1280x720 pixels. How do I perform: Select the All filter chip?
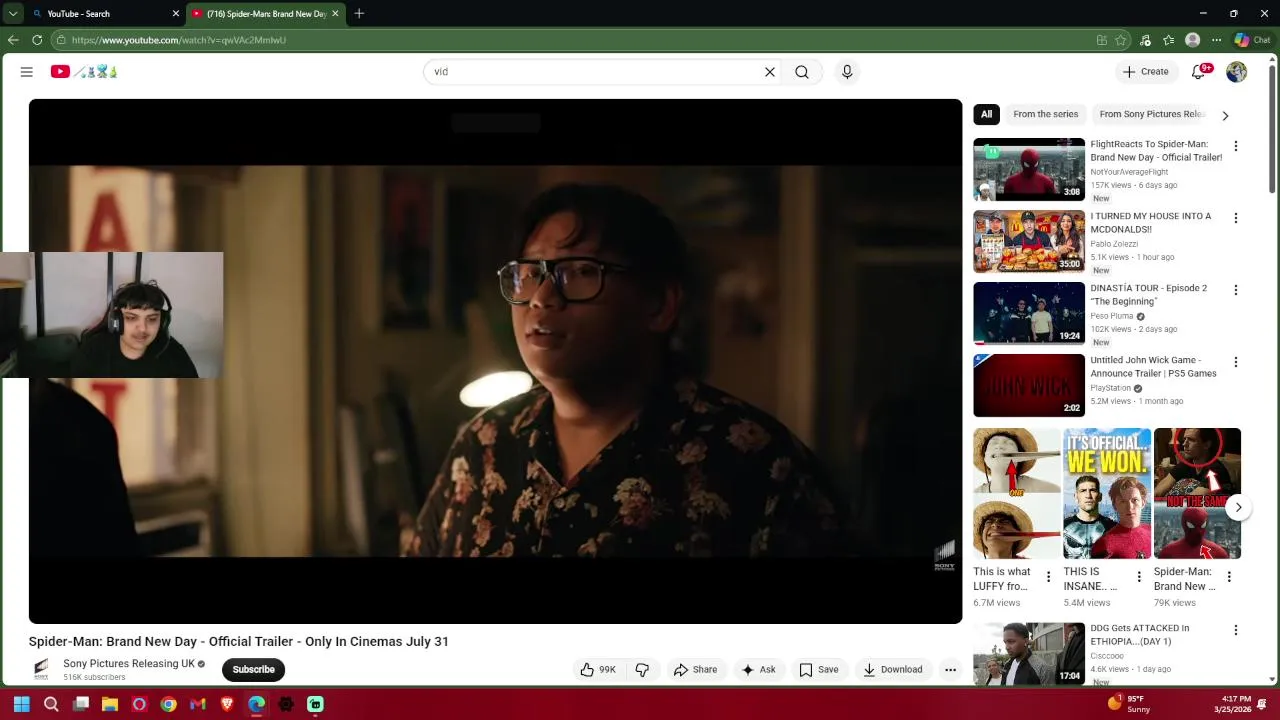click(x=986, y=114)
